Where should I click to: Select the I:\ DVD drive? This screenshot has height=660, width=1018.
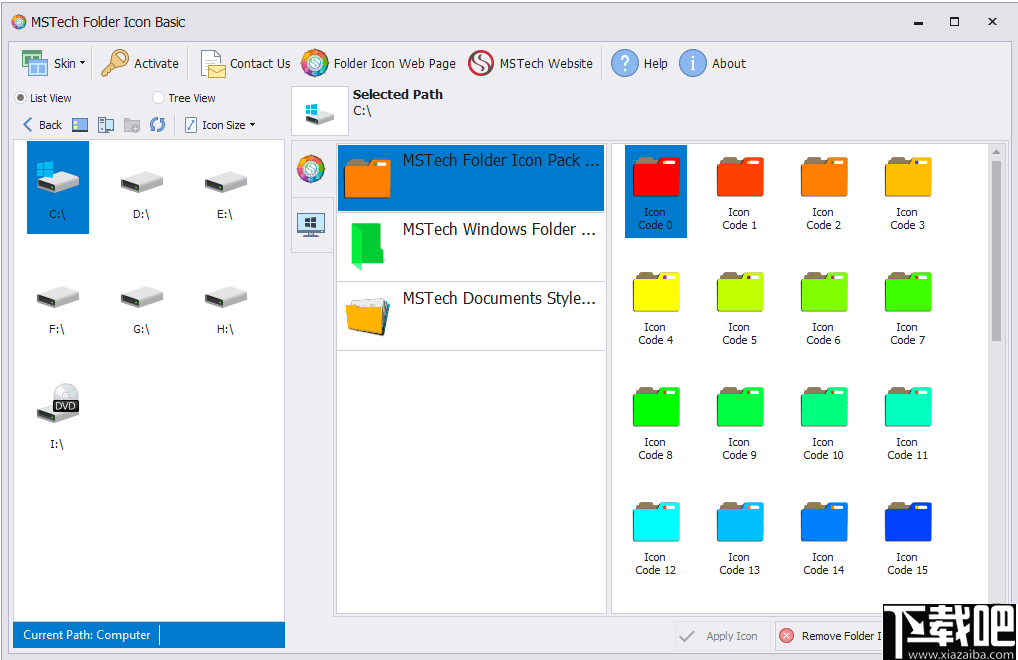58,418
